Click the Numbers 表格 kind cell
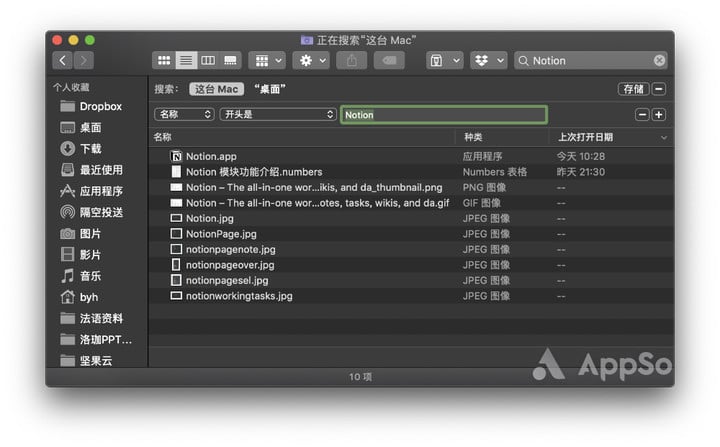This screenshot has width=720, height=447. pos(495,172)
